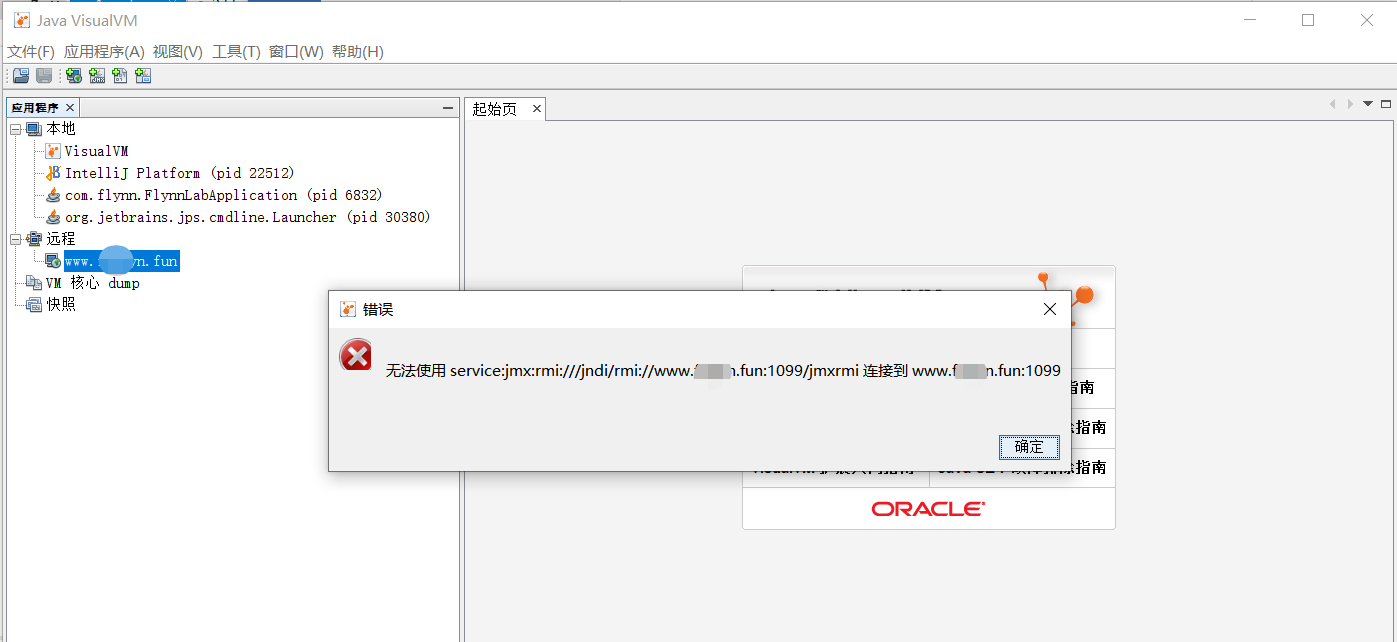Click the Java VisualVM logo in window title
Image resolution: width=1397 pixels, height=642 pixels.
[21, 20]
